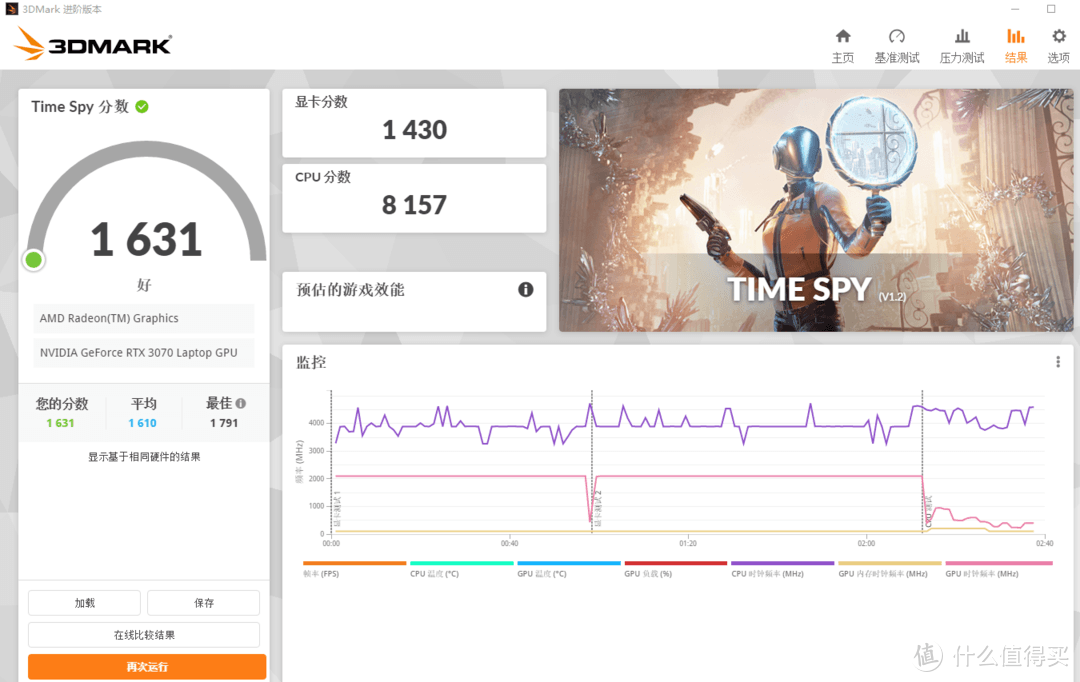Screen dimensions: 1080x682
Task: Click the green marker on score gauge
Action: (x=33, y=260)
